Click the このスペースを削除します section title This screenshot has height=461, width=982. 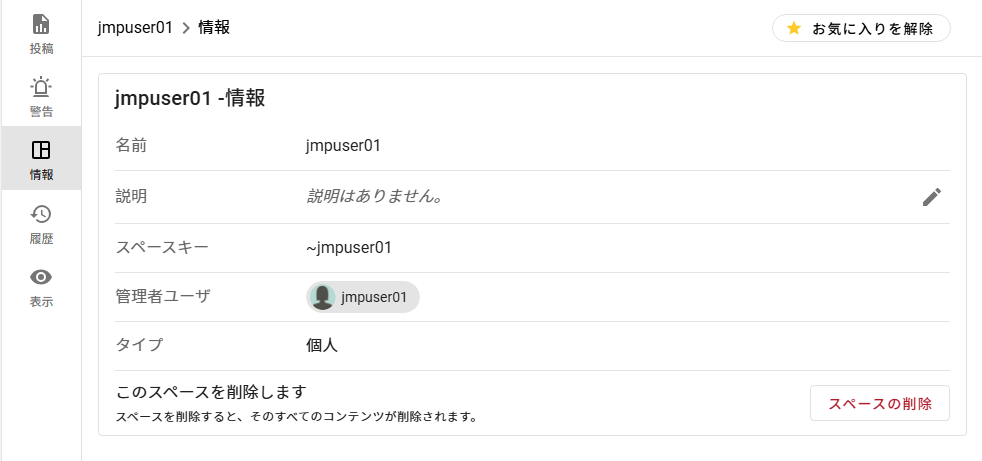(211, 391)
